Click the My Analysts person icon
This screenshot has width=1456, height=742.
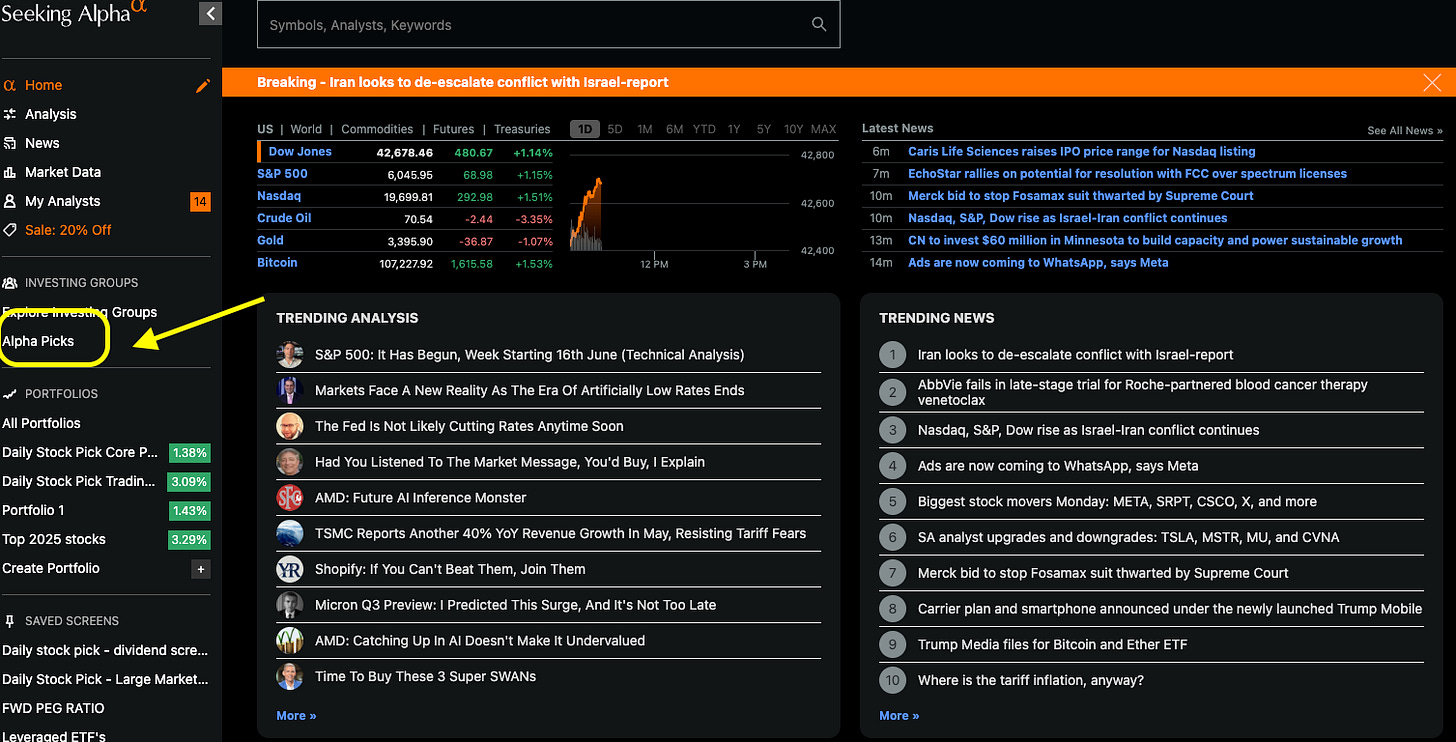10,201
